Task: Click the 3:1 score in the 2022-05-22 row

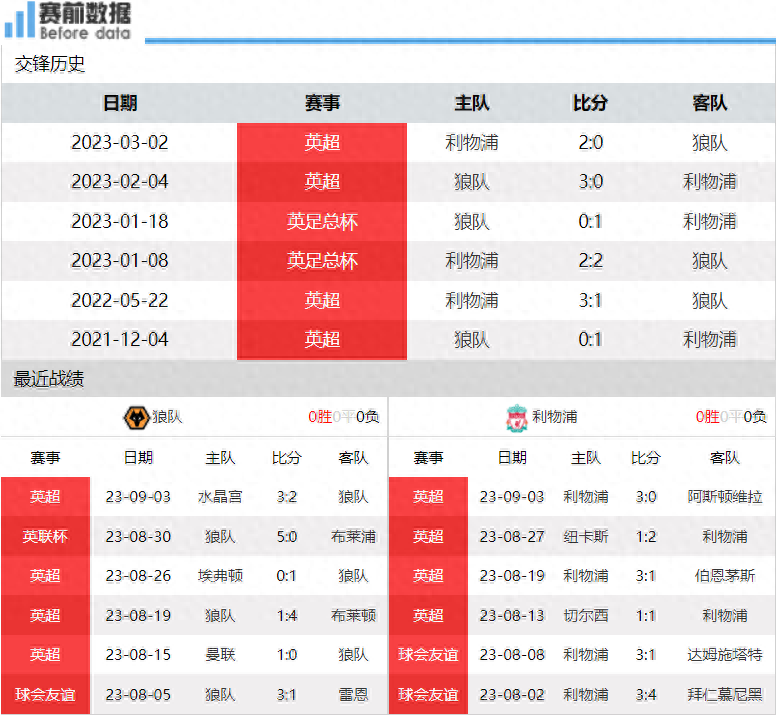Action: [x=590, y=300]
